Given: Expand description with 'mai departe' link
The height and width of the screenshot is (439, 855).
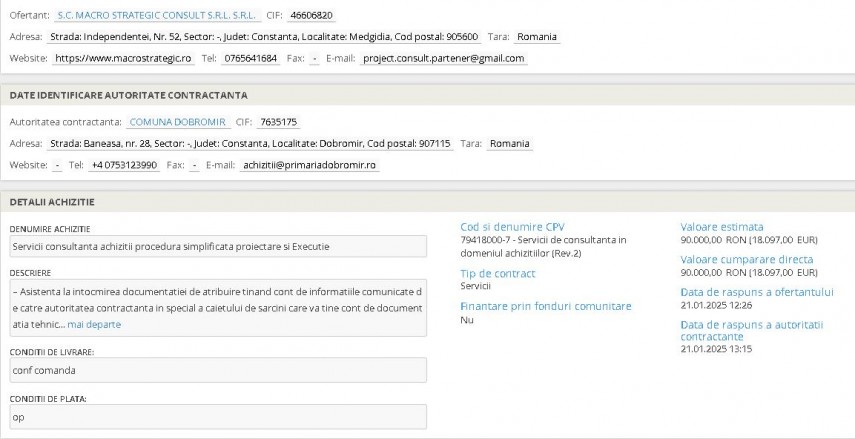Looking at the screenshot, I should click(95, 324).
